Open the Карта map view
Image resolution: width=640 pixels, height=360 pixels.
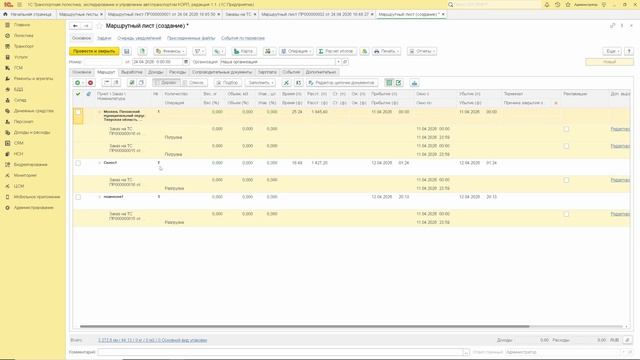tap(244, 51)
